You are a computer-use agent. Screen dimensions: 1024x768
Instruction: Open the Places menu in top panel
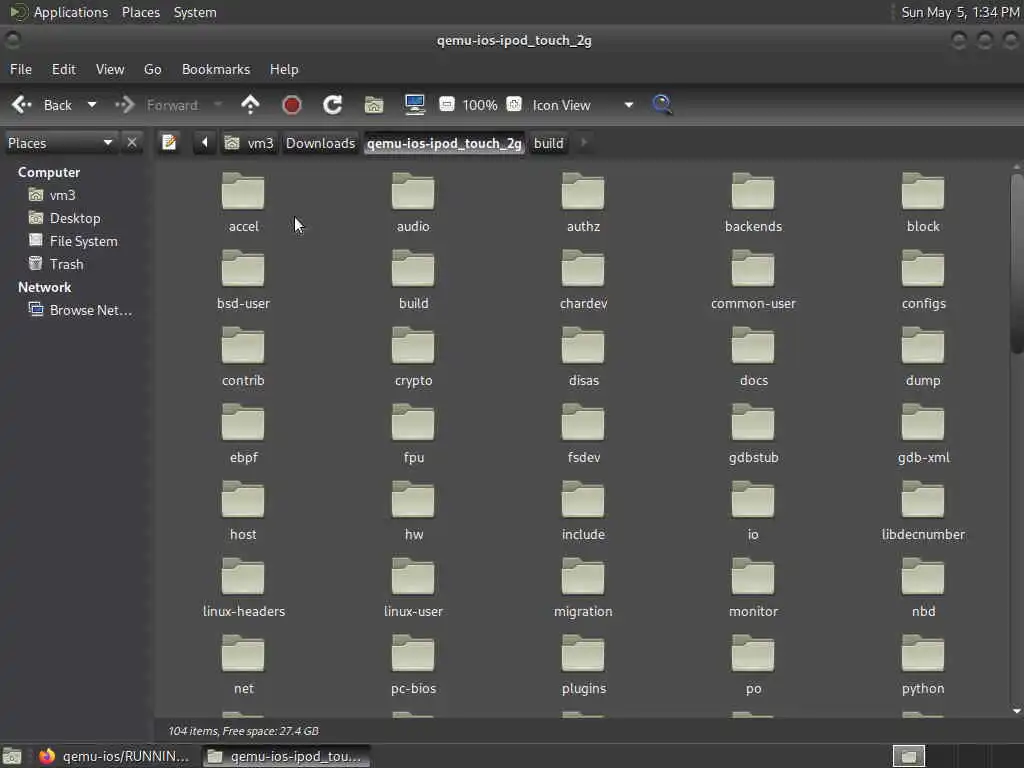coord(140,12)
